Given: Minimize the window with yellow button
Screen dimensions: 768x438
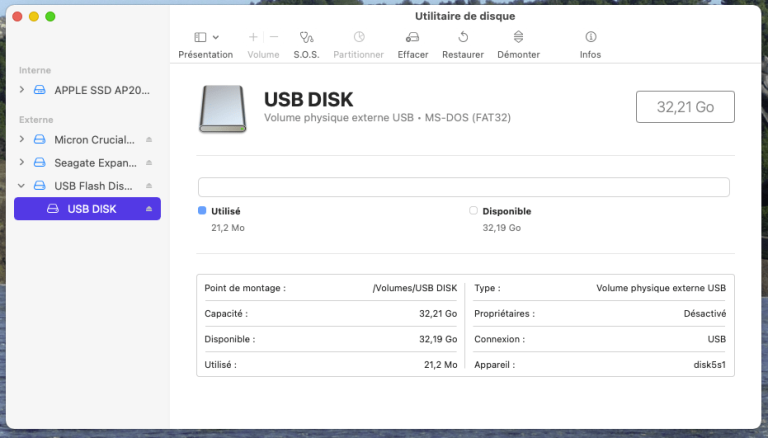Looking at the screenshot, I should [x=34, y=17].
